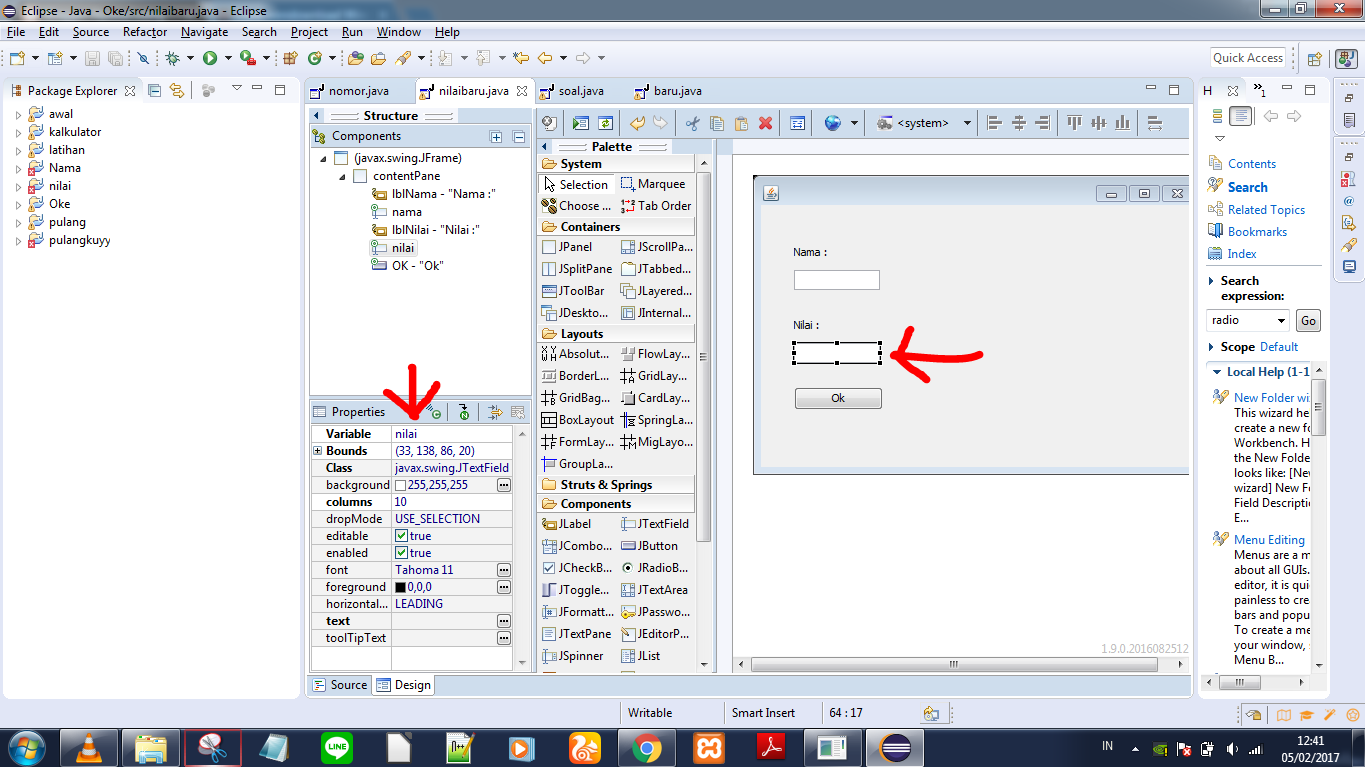
Task: Open Chrome from the taskbar
Action: 646,747
